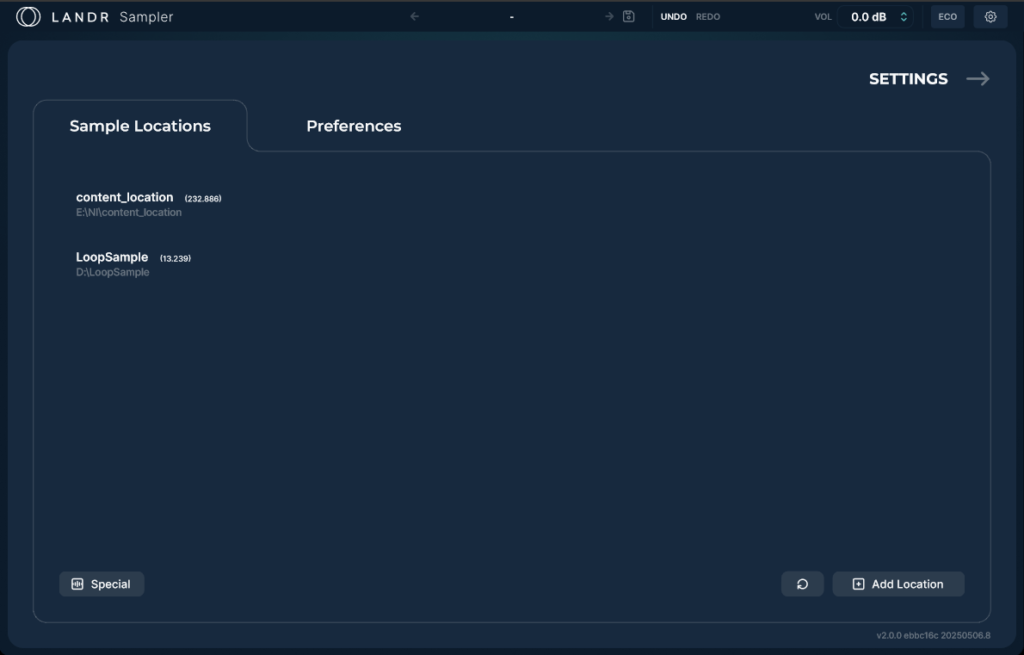Screen dimensions: 1024x655
Task: Click the save preset disk icon
Action: tap(629, 16)
